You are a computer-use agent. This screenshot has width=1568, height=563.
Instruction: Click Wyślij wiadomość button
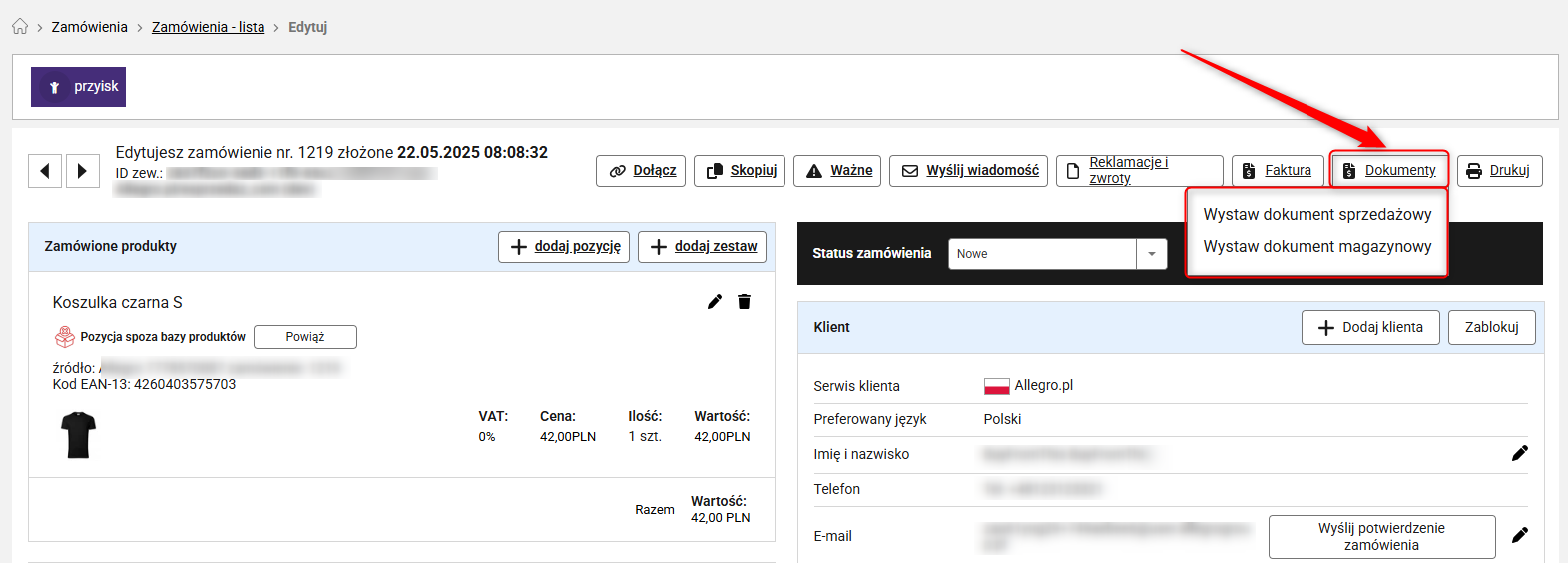[x=968, y=171]
